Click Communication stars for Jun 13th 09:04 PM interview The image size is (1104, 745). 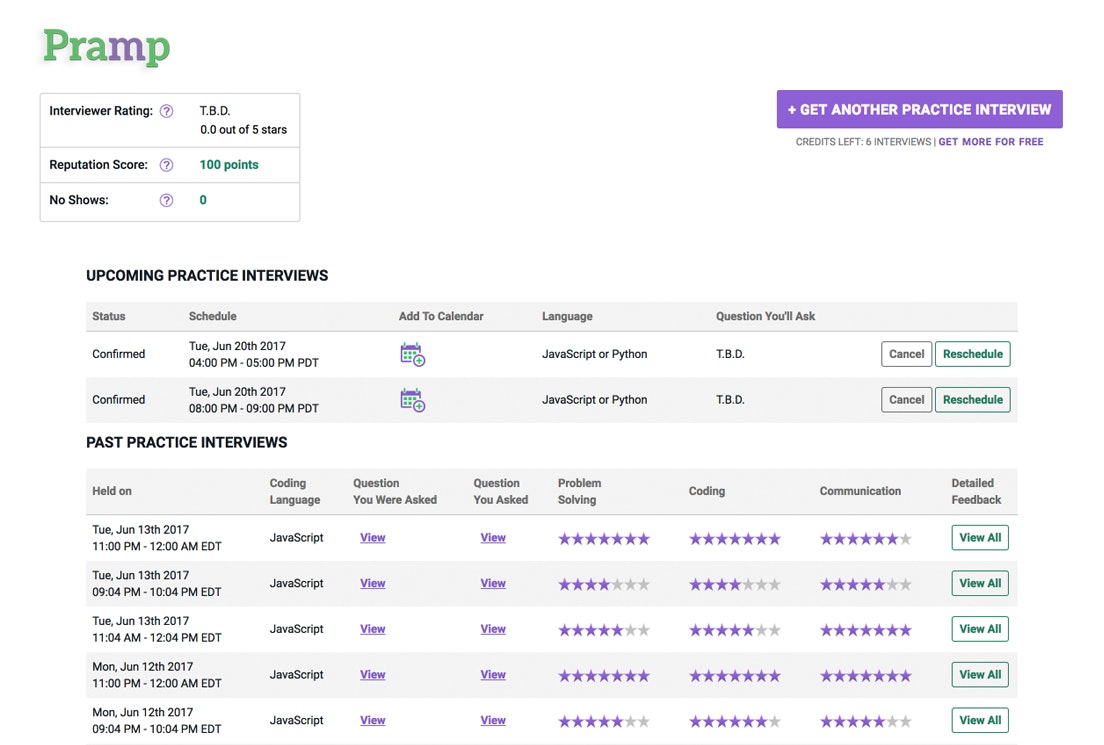pos(865,584)
